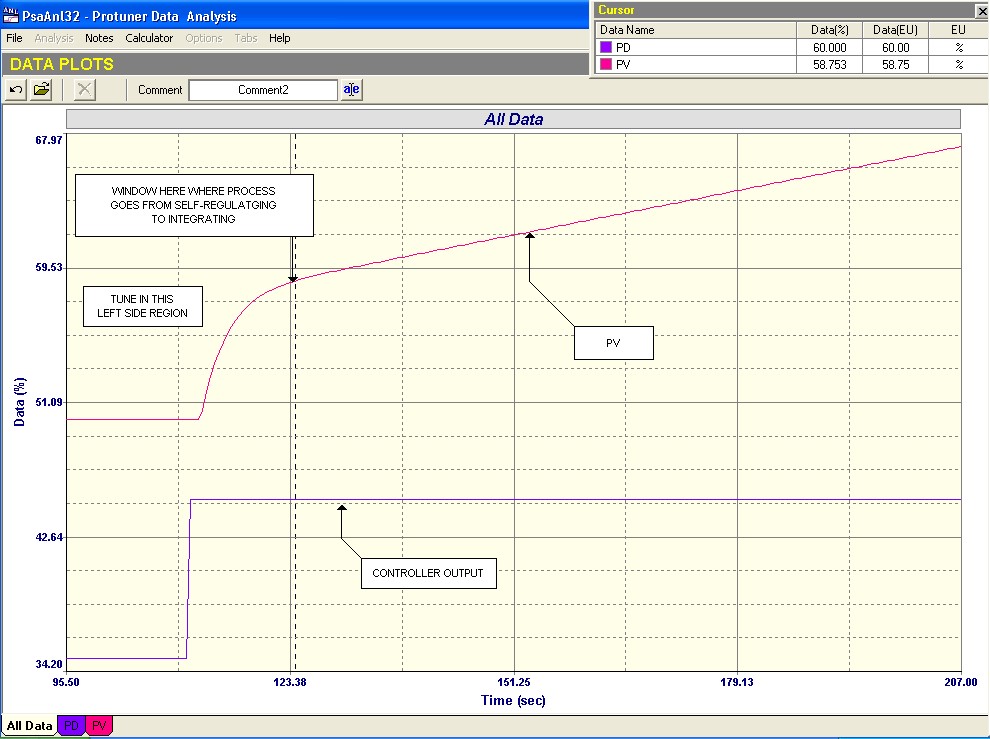Click the comment text edit icon
The height and width of the screenshot is (739, 990).
tap(352, 90)
